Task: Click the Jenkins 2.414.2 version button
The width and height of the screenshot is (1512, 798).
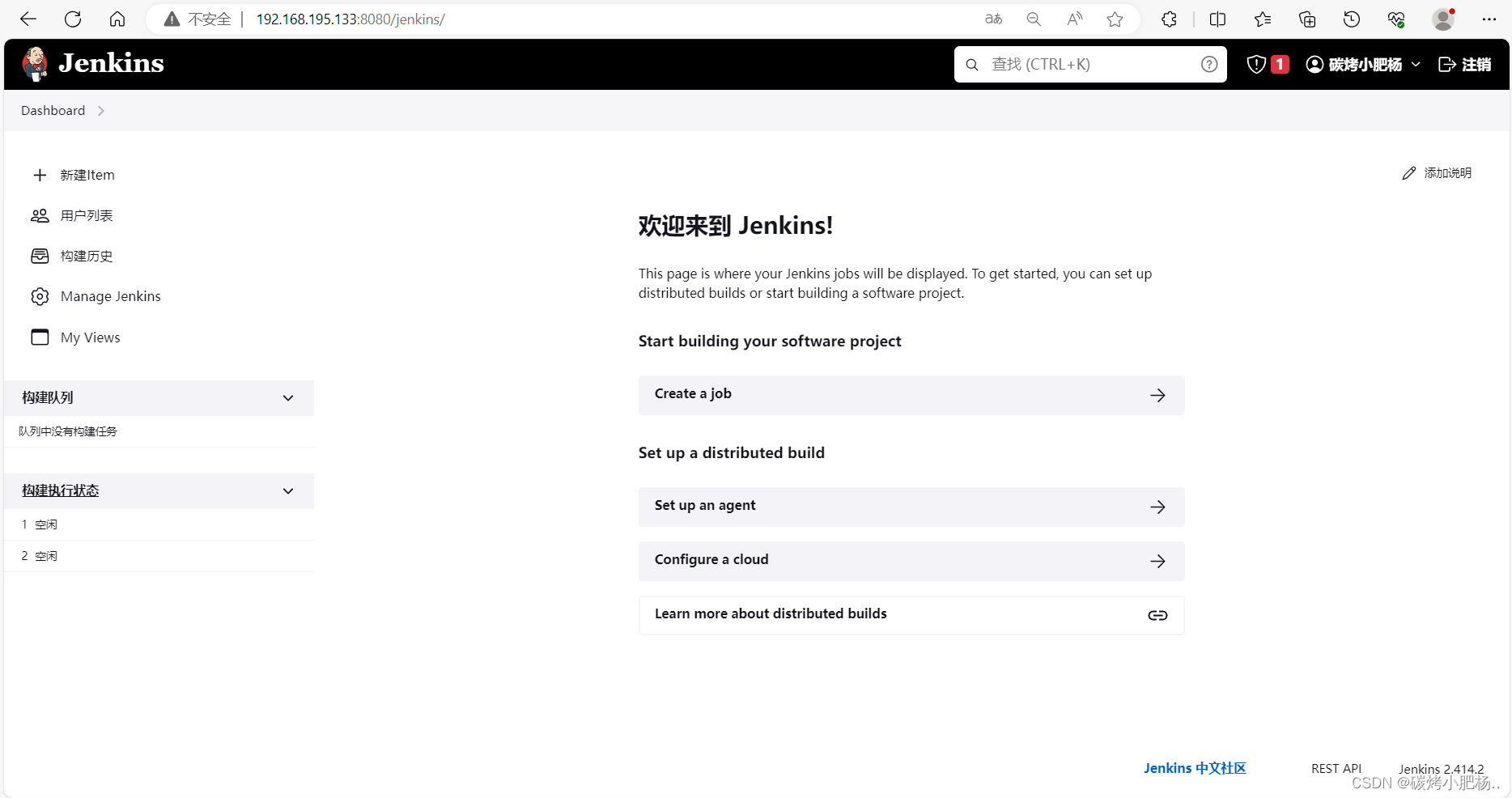Action: point(1442,769)
